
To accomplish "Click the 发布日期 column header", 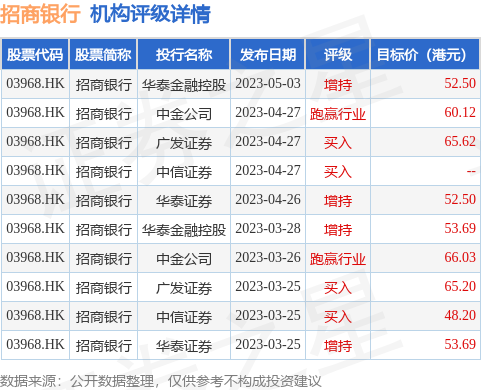I will 268,54.
